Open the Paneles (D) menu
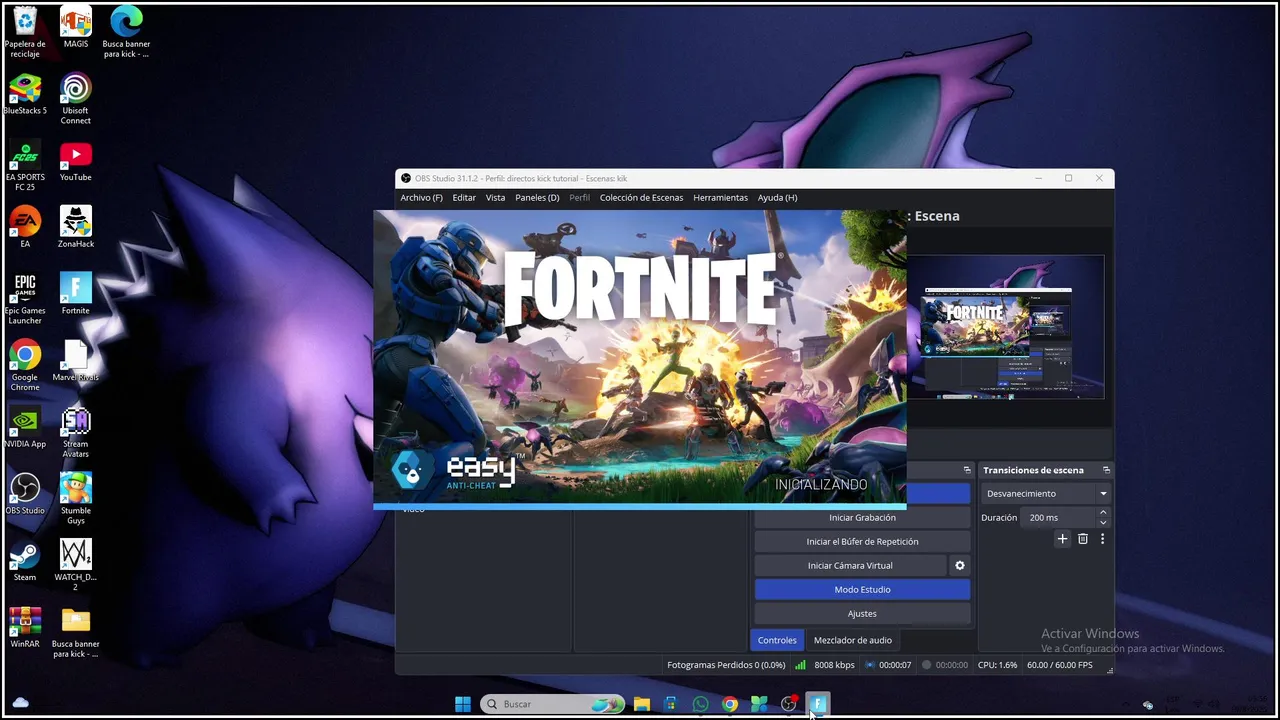This screenshot has width=1280, height=720. (x=537, y=198)
